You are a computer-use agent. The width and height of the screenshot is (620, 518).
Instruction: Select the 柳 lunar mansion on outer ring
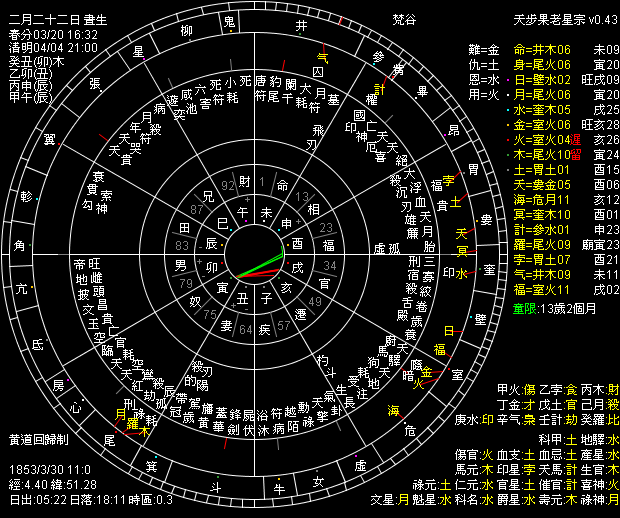pos(185,31)
